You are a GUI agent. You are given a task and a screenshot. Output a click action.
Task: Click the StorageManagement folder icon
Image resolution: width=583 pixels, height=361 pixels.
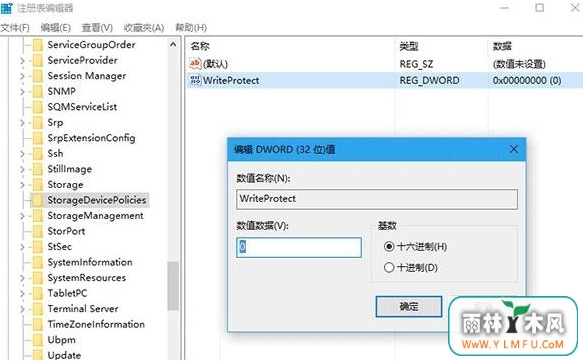[38, 216]
